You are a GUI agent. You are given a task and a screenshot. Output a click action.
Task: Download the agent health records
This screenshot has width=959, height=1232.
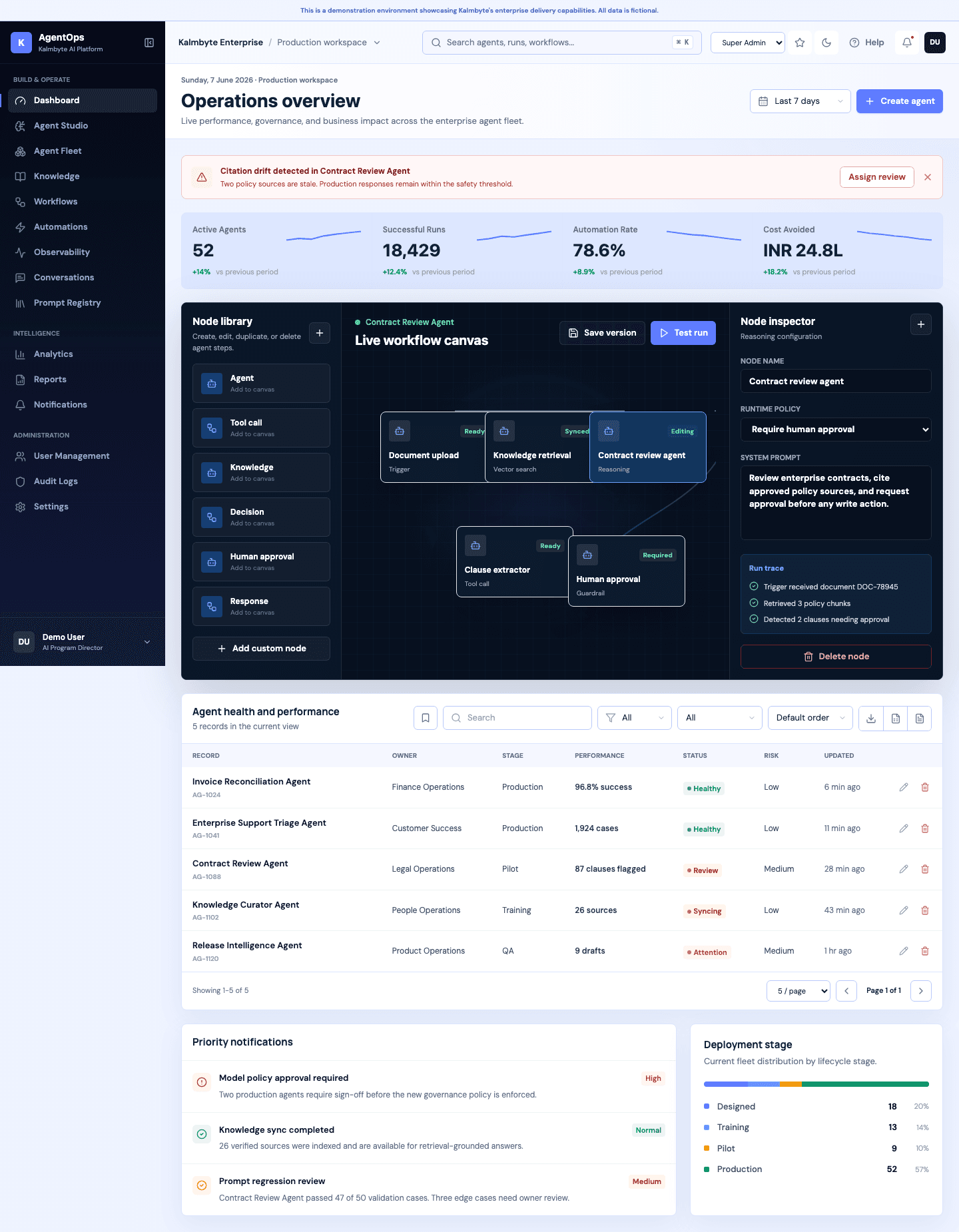(x=871, y=718)
